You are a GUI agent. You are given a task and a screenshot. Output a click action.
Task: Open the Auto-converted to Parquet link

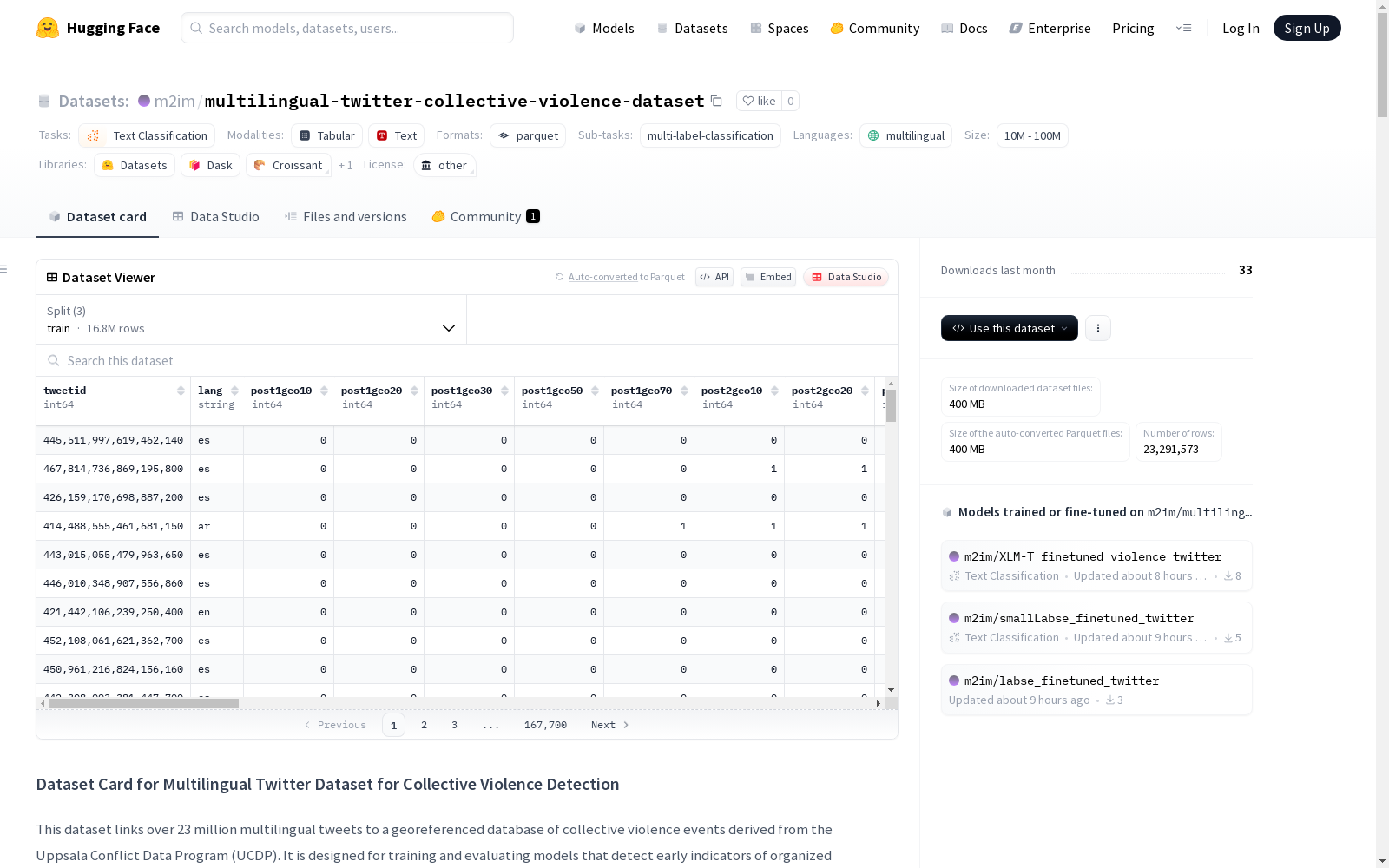(x=602, y=277)
